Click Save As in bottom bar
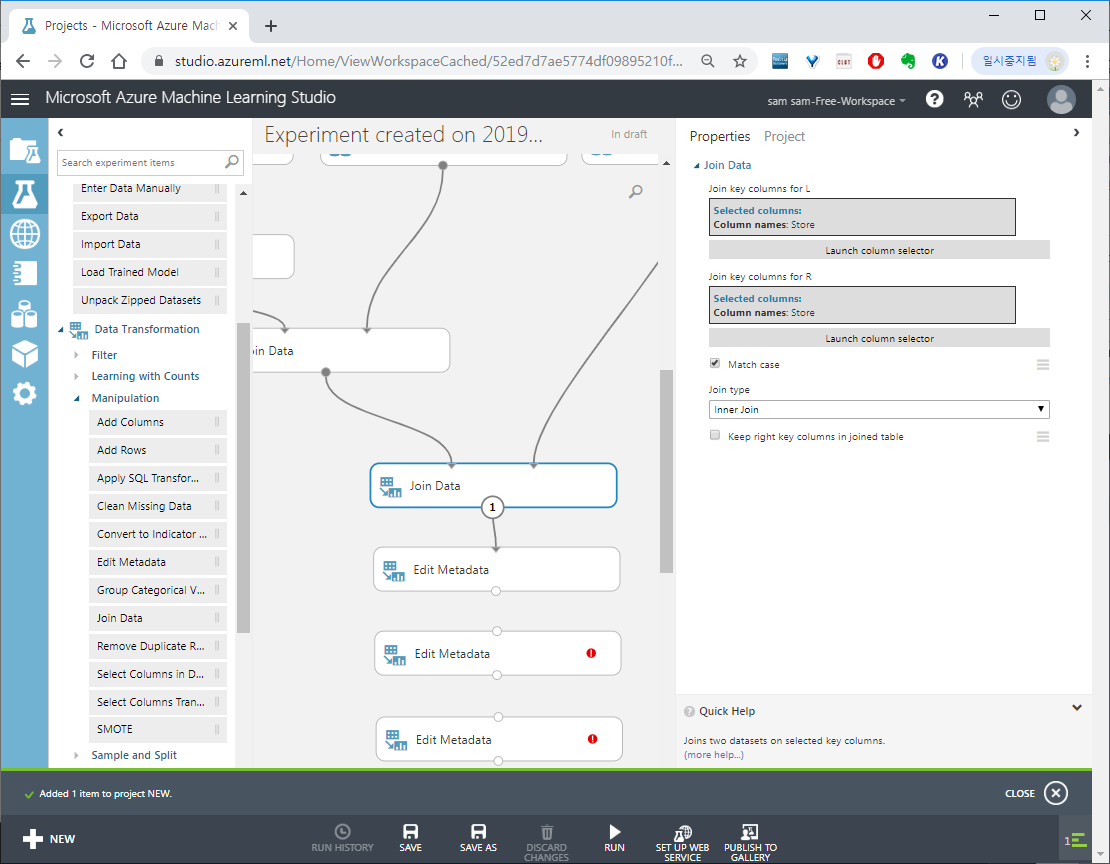Image resolution: width=1110 pixels, height=864 pixels. (479, 839)
